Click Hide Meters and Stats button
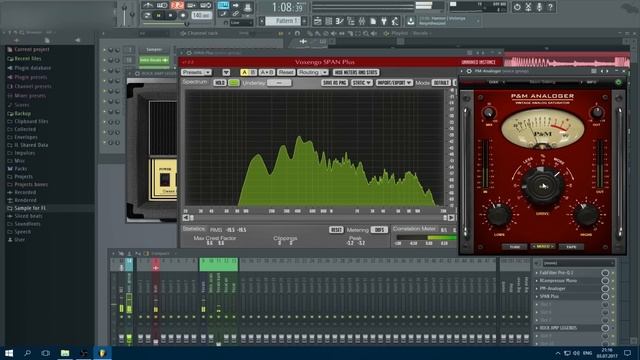Screen dimensions: 640x360 click(x=356, y=72)
